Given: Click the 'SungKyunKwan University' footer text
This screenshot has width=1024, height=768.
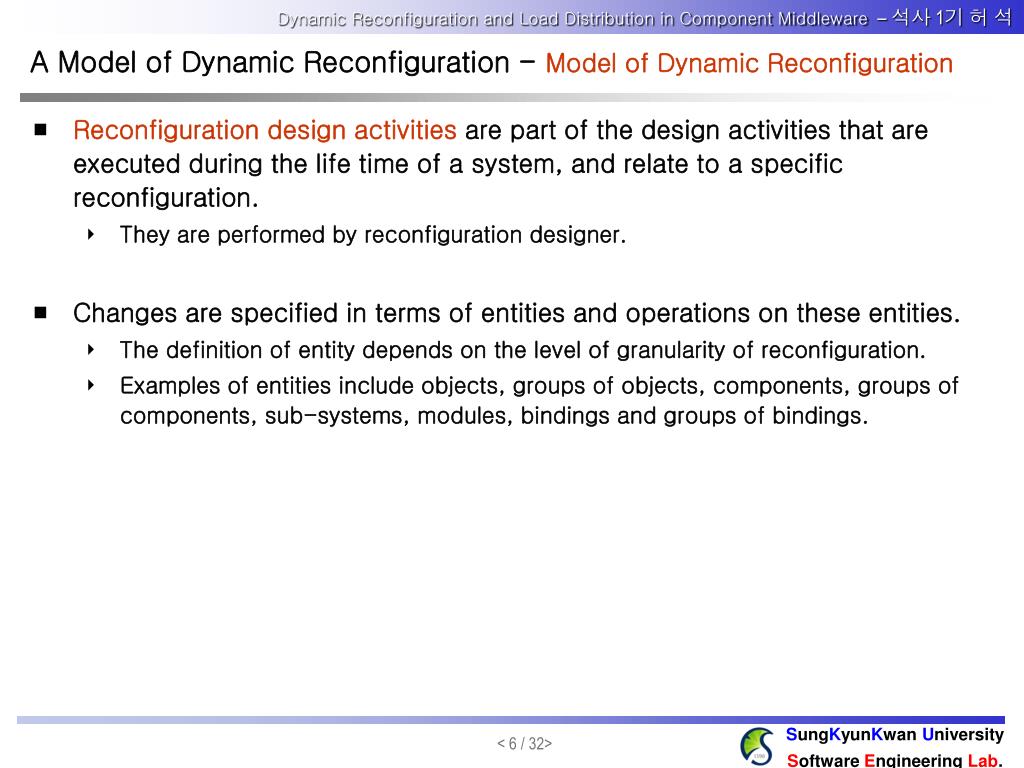Looking at the screenshot, I should pyautogui.click(x=895, y=735).
